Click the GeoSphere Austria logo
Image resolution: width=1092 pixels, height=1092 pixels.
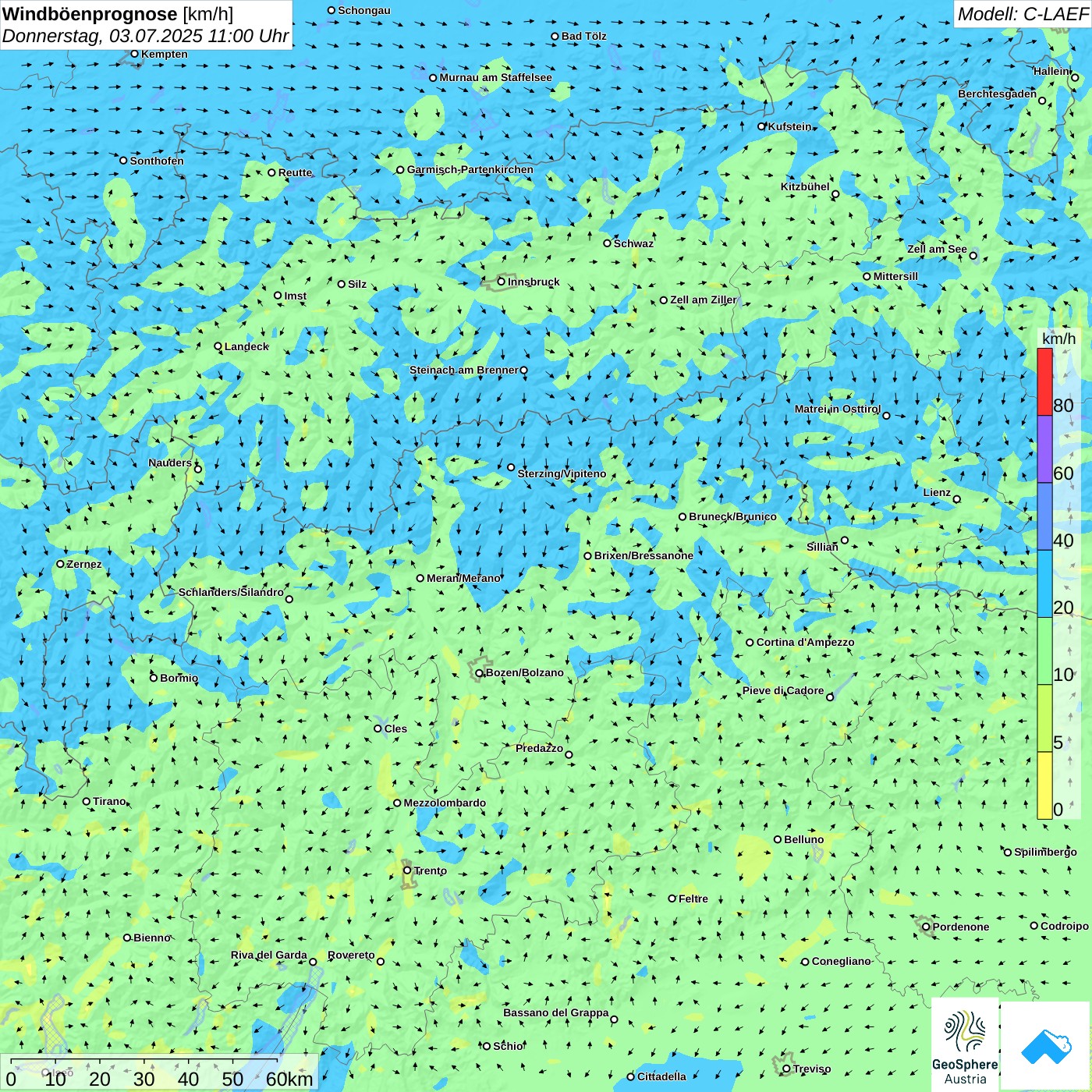(x=965, y=1046)
